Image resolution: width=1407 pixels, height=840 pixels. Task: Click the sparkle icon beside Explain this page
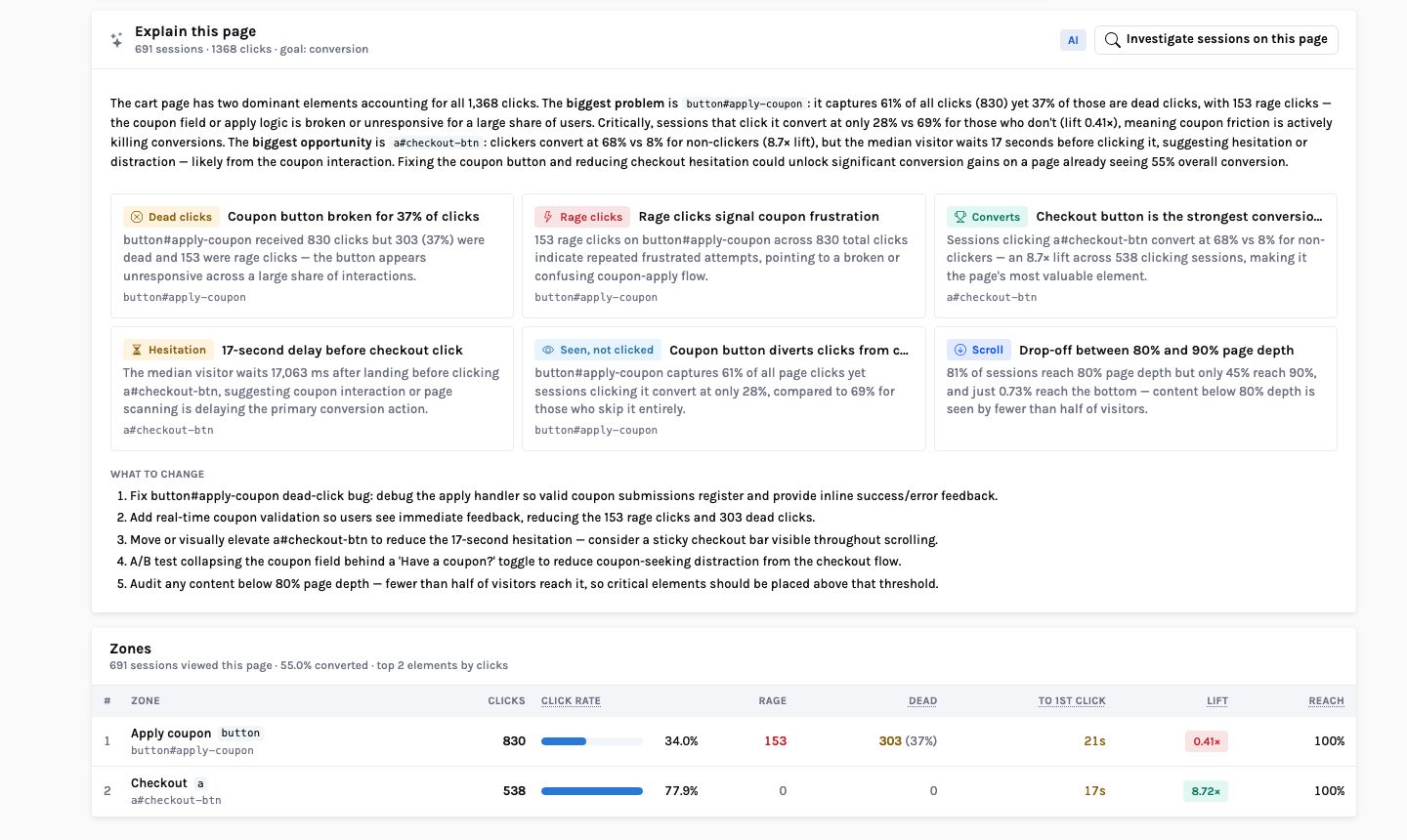point(116,40)
